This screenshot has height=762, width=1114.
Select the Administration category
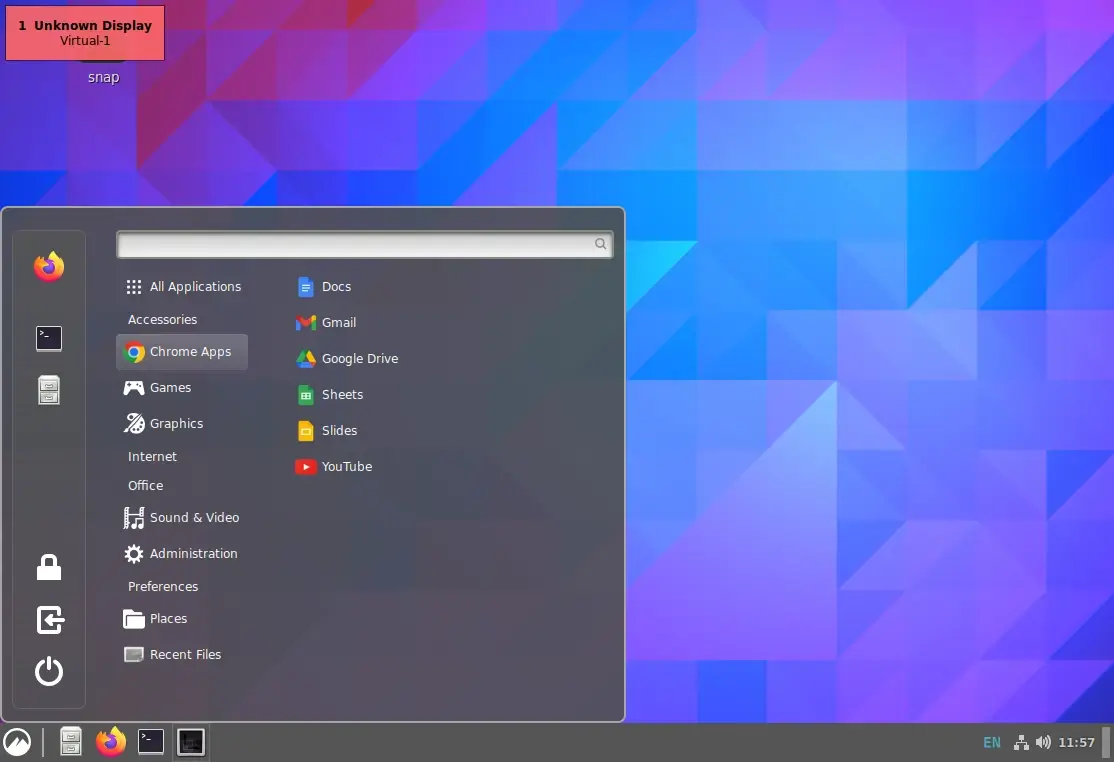[182, 553]
